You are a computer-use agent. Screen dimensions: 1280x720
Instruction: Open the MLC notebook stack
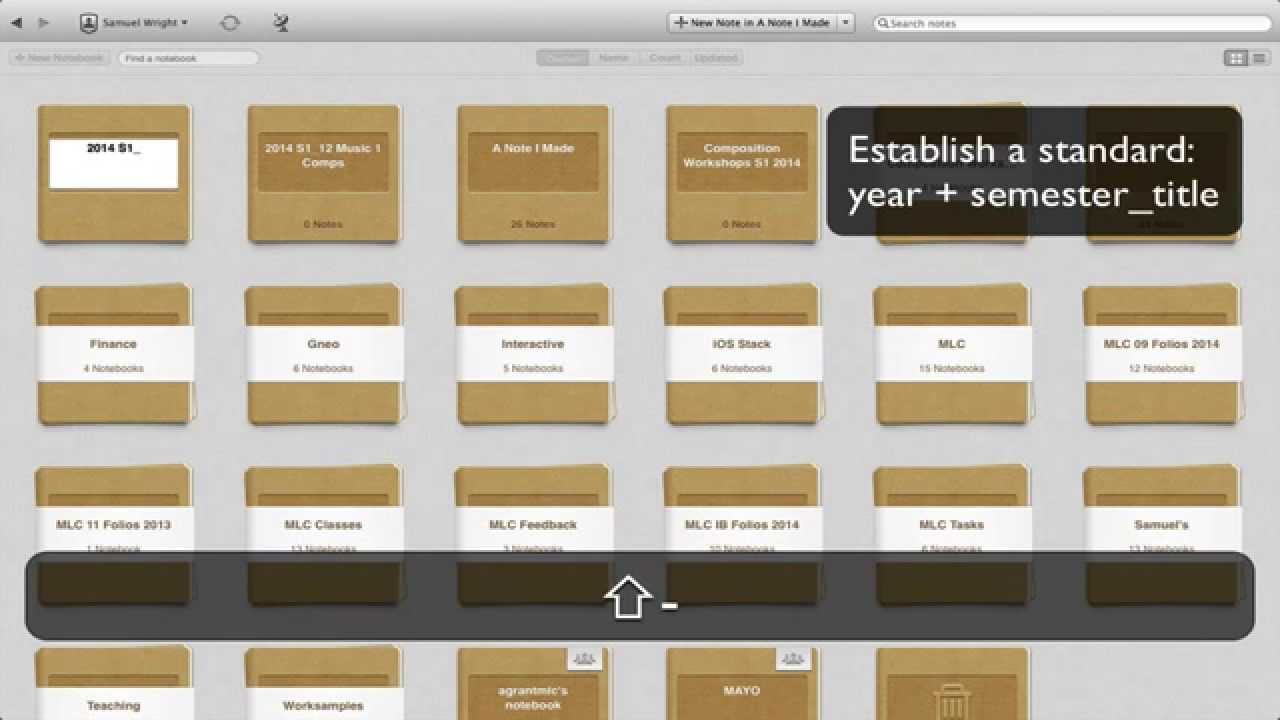(952, 354)
